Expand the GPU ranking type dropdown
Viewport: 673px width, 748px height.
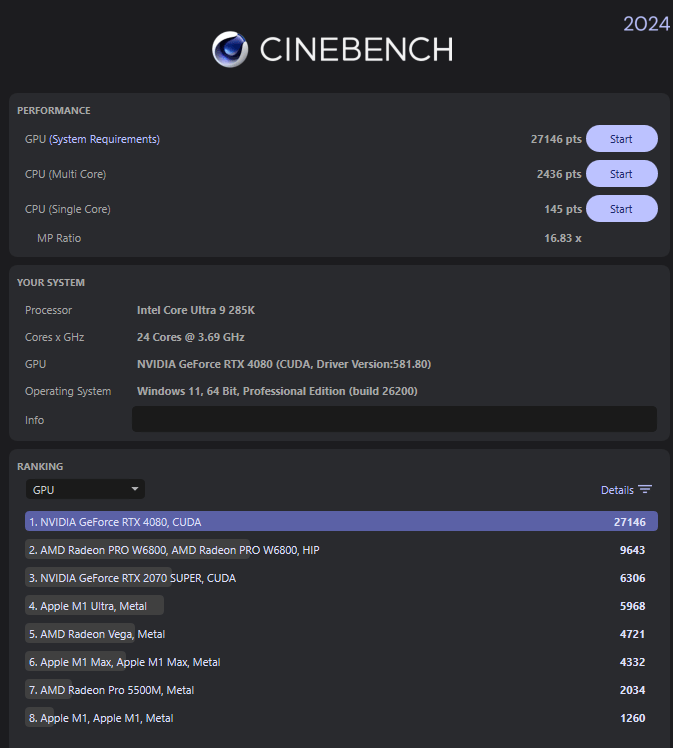pyautogui.click(x=85, y=490)
